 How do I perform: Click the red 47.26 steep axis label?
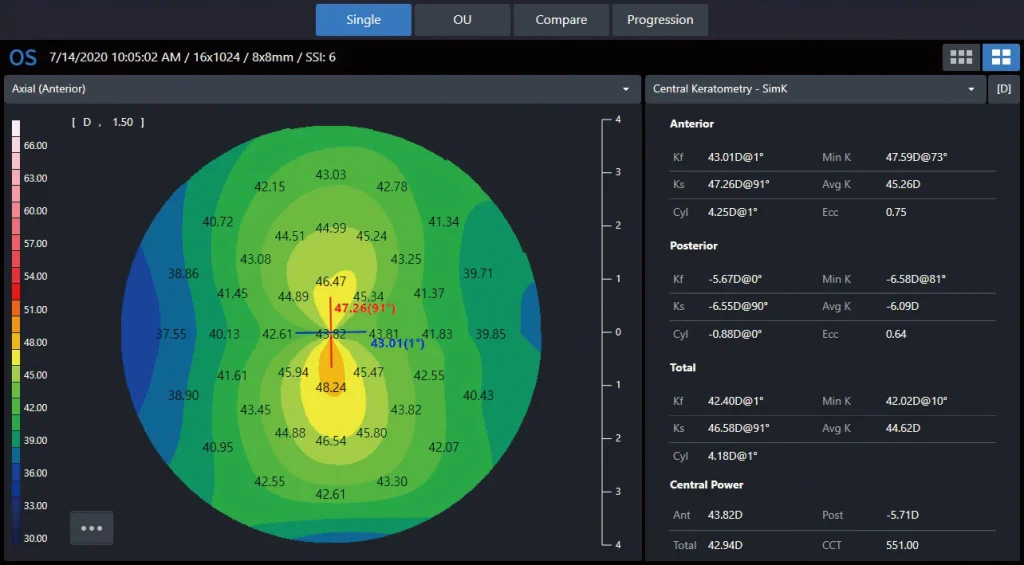tap(365, 308)
